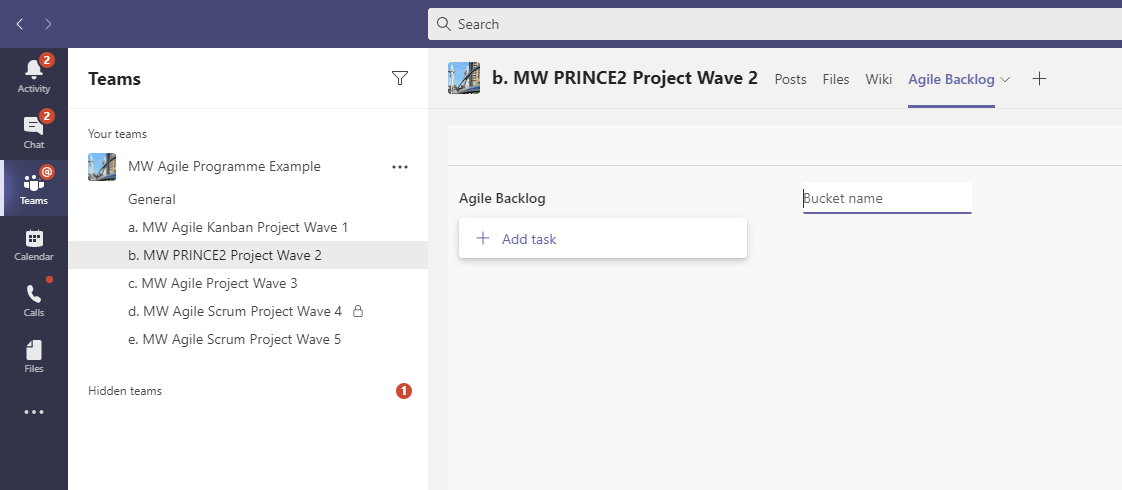Open the Files icon in sidebar
Screen dimensions: 1122x490
[34, 356]
